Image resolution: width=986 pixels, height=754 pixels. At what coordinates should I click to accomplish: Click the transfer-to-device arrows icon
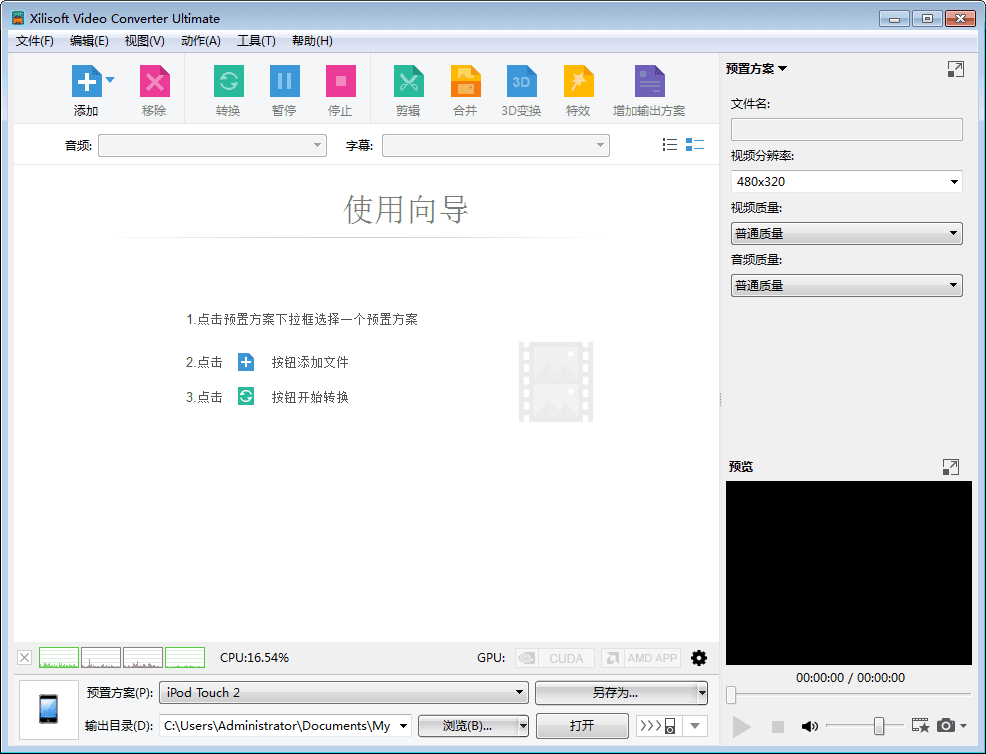[658, 726]
